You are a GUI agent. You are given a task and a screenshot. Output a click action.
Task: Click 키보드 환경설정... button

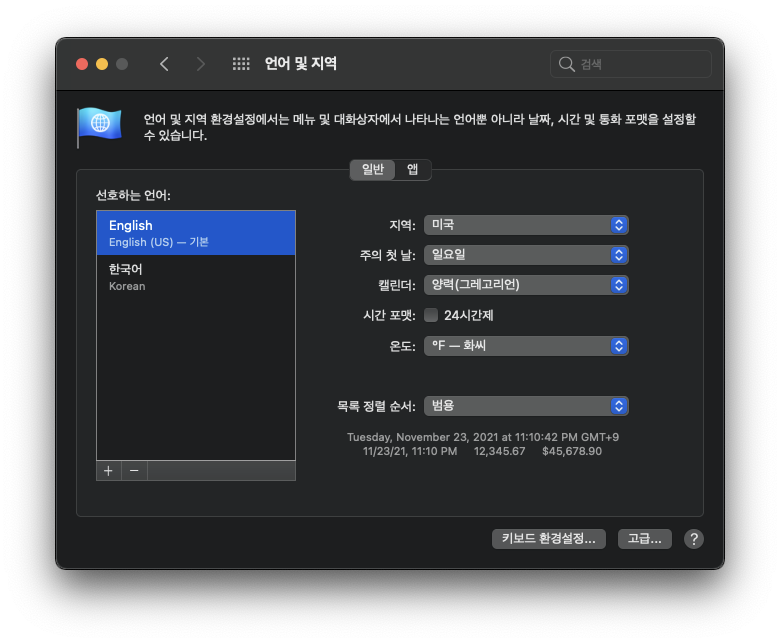[549, 539]
